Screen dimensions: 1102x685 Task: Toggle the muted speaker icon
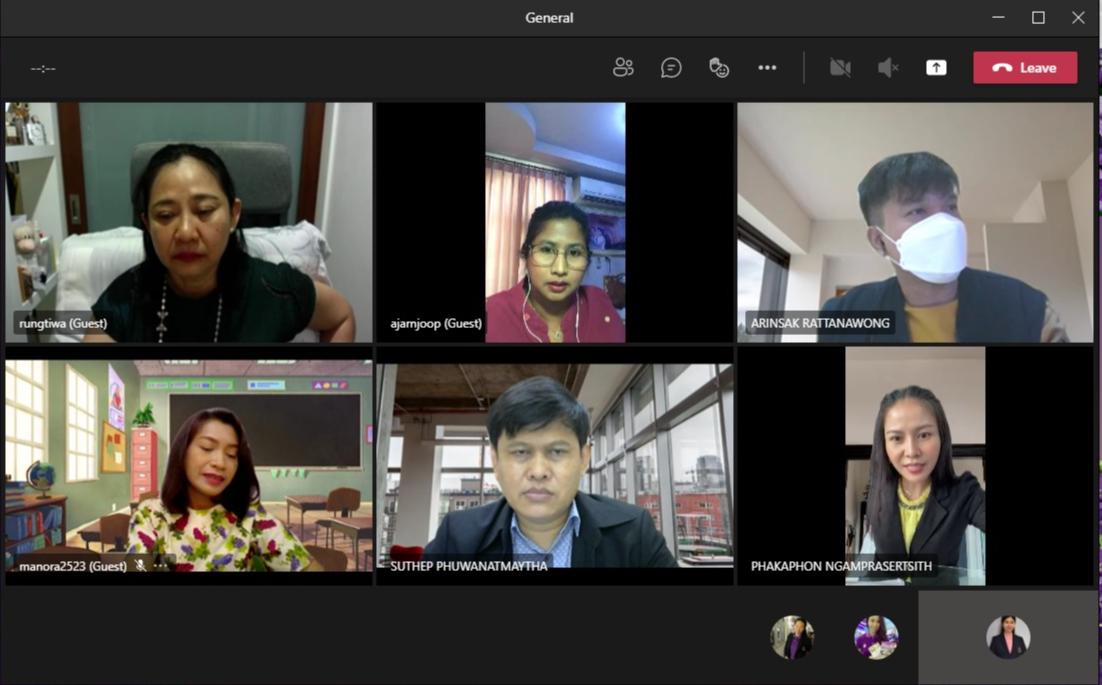pyautogui.click(x=888, y=67)
